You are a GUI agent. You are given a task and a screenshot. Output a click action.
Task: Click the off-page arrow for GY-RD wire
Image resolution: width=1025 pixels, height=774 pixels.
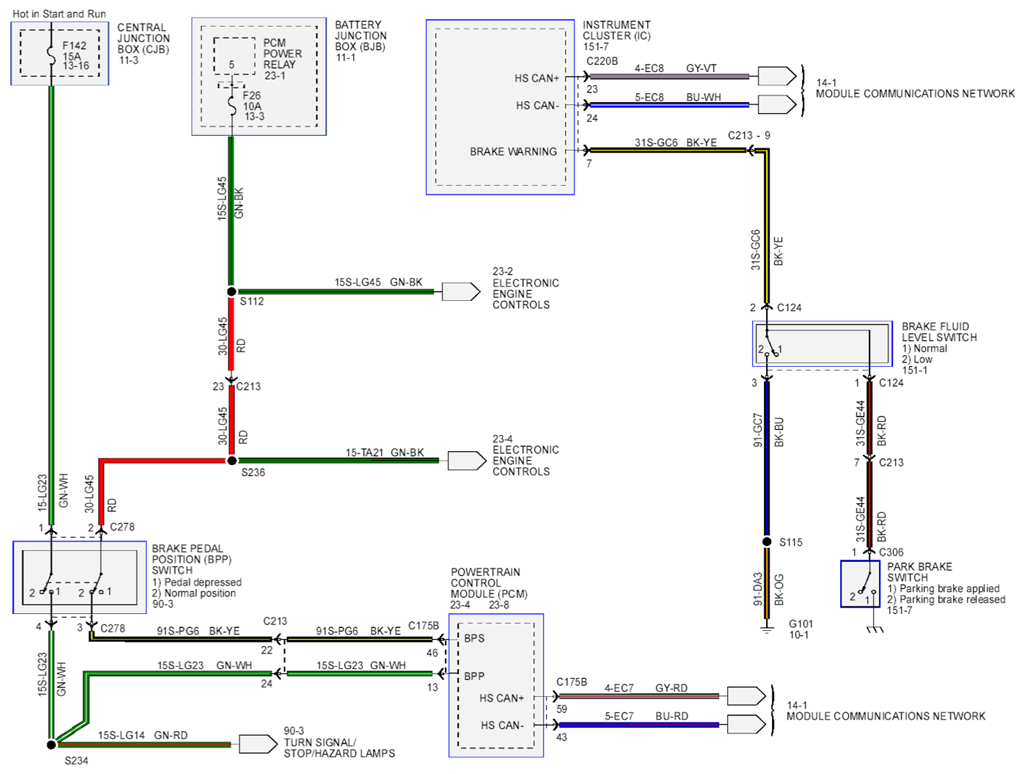pos(746,696)
